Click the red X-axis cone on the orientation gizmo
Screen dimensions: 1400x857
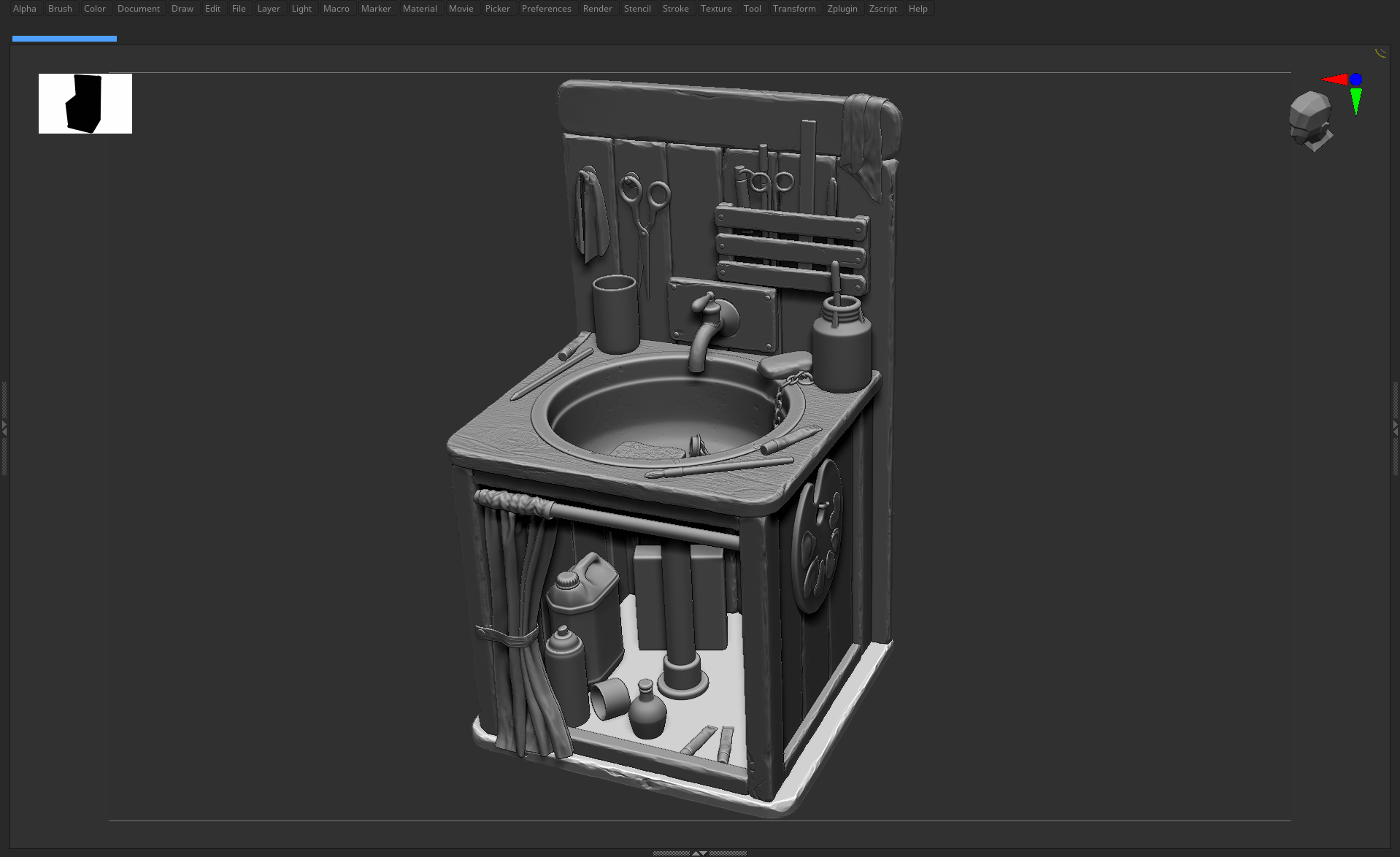[x=1334, y=79]
